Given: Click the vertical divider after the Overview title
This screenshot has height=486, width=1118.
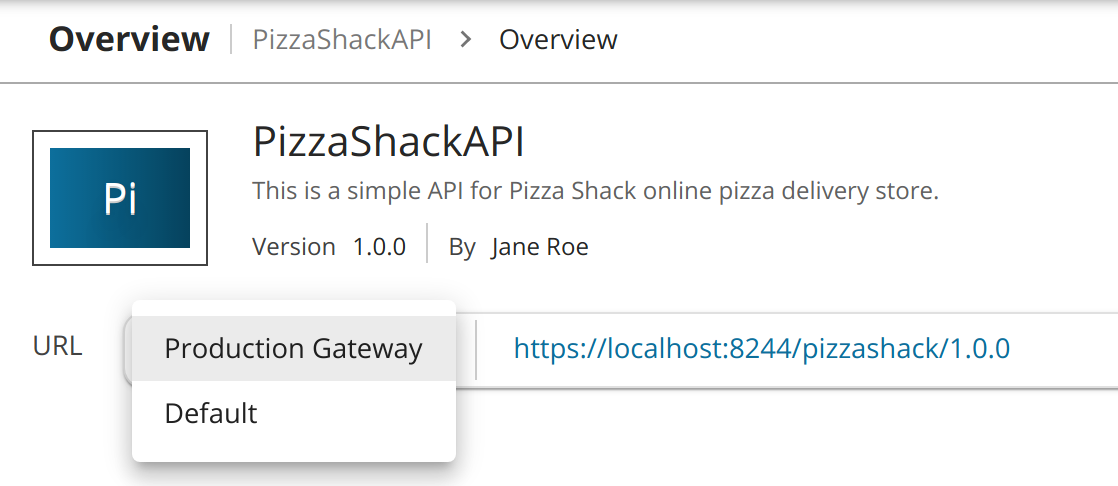Looking at the screenshot, I should 231,40.
